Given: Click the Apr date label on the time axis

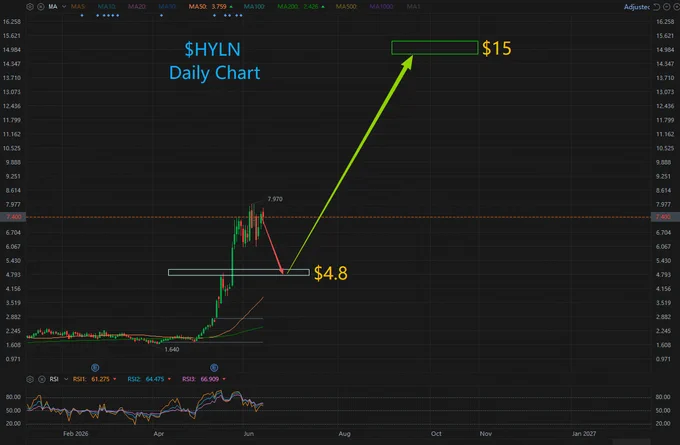Looking at the screenshot, I should tap(159, 434).
